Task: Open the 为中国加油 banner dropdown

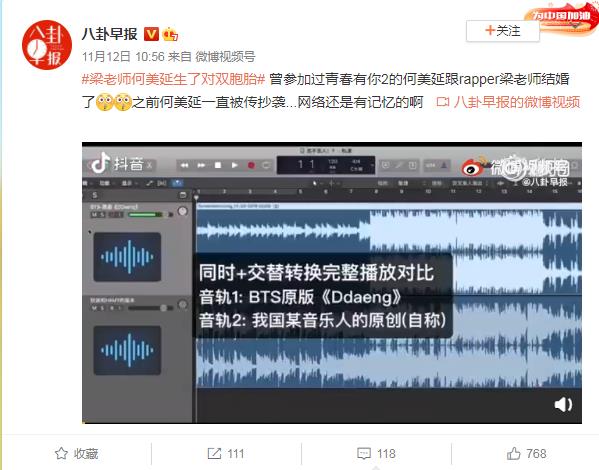Action: (x=575, y=26)
